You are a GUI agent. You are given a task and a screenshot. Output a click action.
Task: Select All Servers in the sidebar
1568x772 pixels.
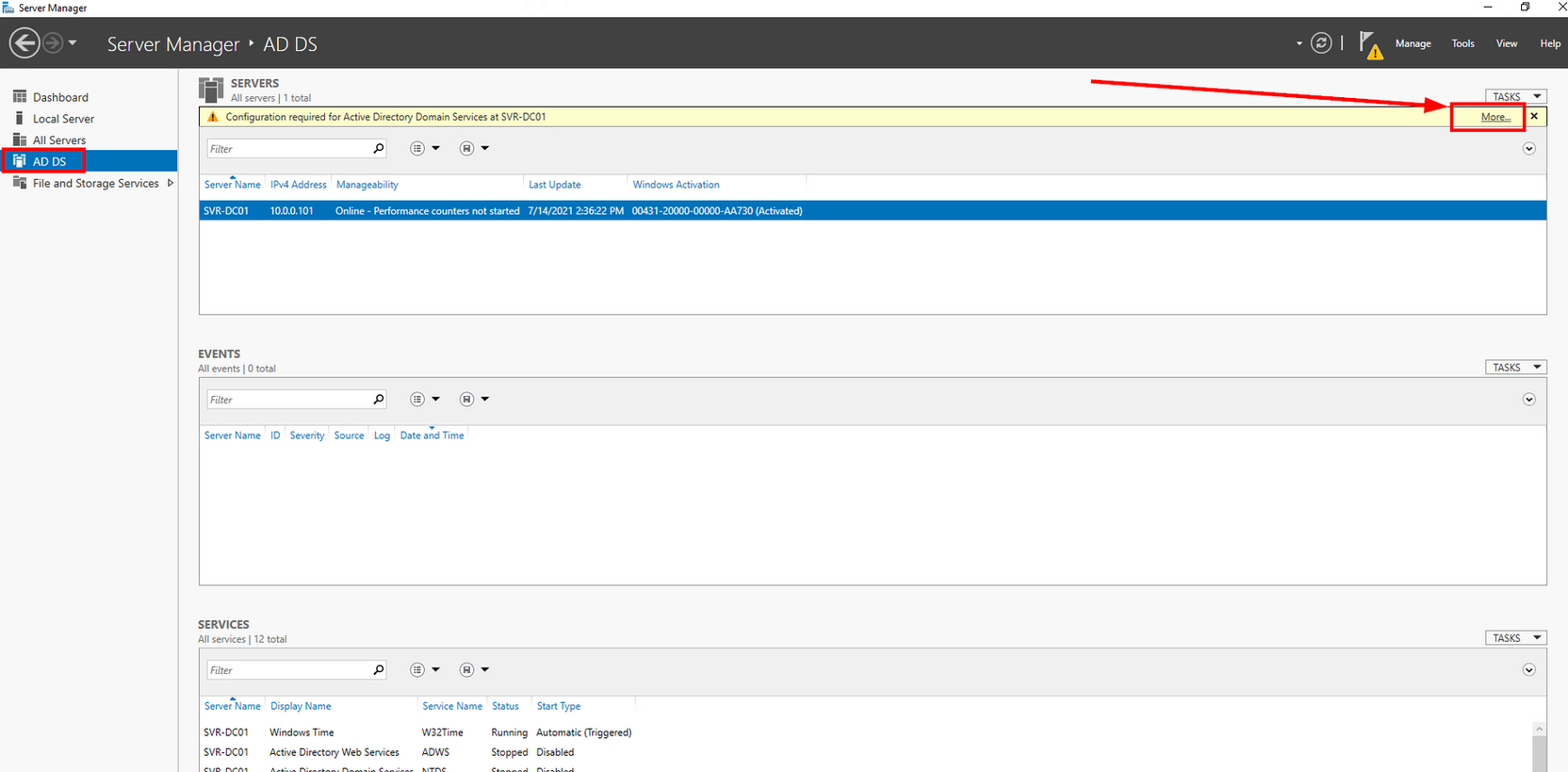coord(59,140)
